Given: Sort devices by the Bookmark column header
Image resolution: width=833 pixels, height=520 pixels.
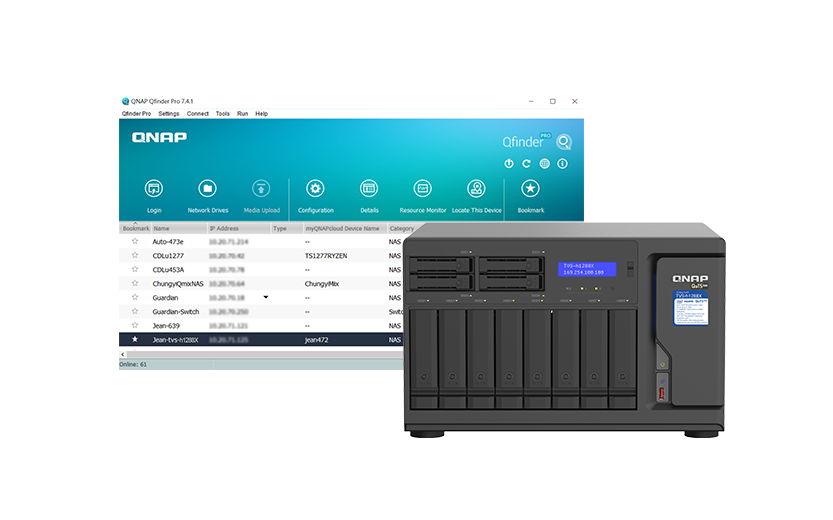Looking at the screenshot, I should coord(135,228).
